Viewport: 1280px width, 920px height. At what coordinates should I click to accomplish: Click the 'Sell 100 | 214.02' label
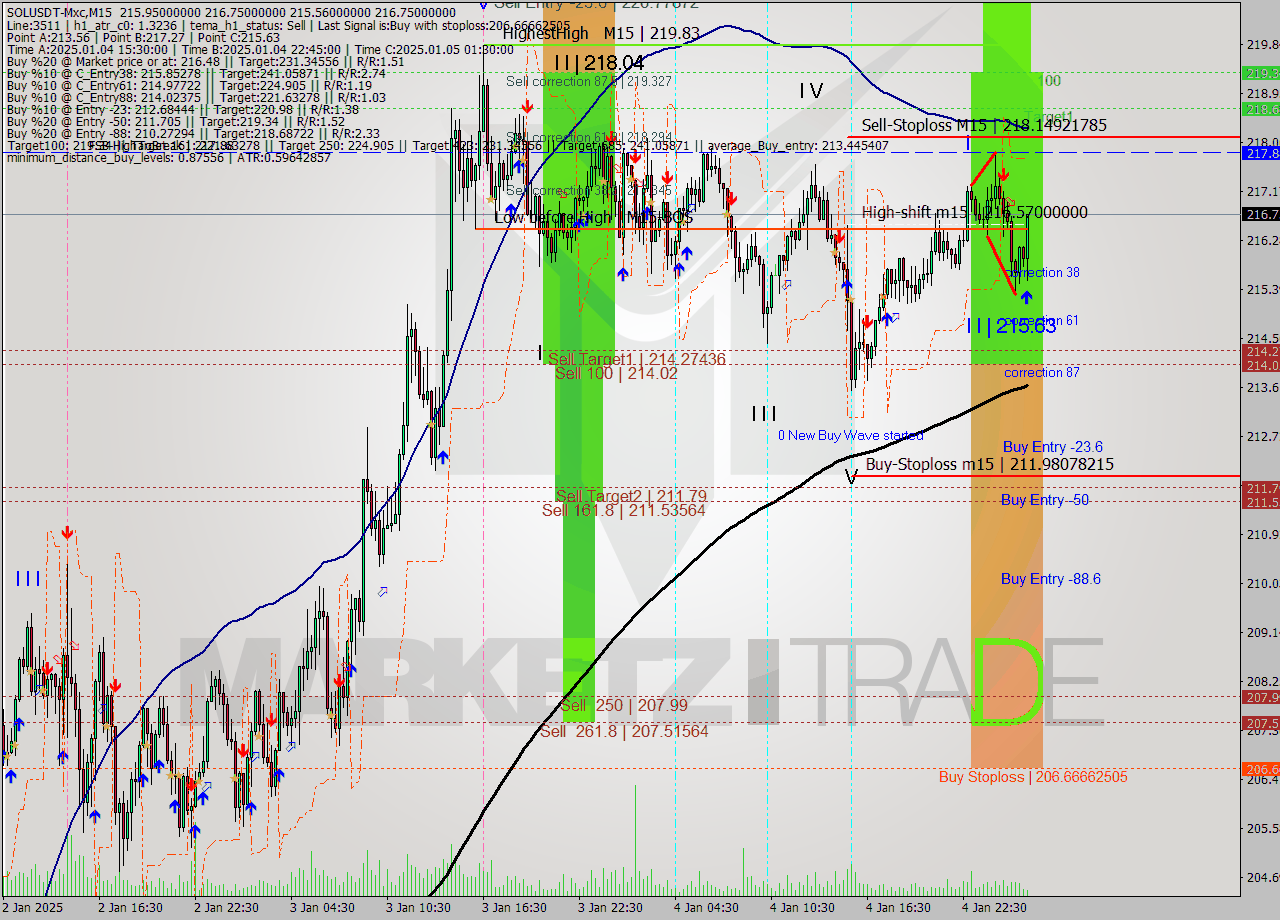point(616,373)
